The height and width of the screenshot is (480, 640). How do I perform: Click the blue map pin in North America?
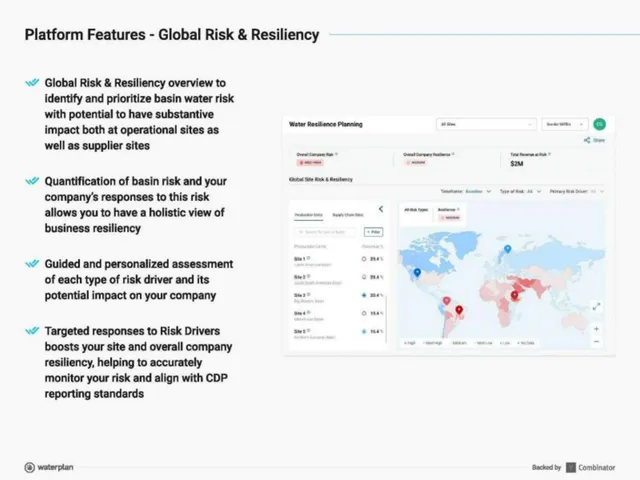click(x=417, y=273)
